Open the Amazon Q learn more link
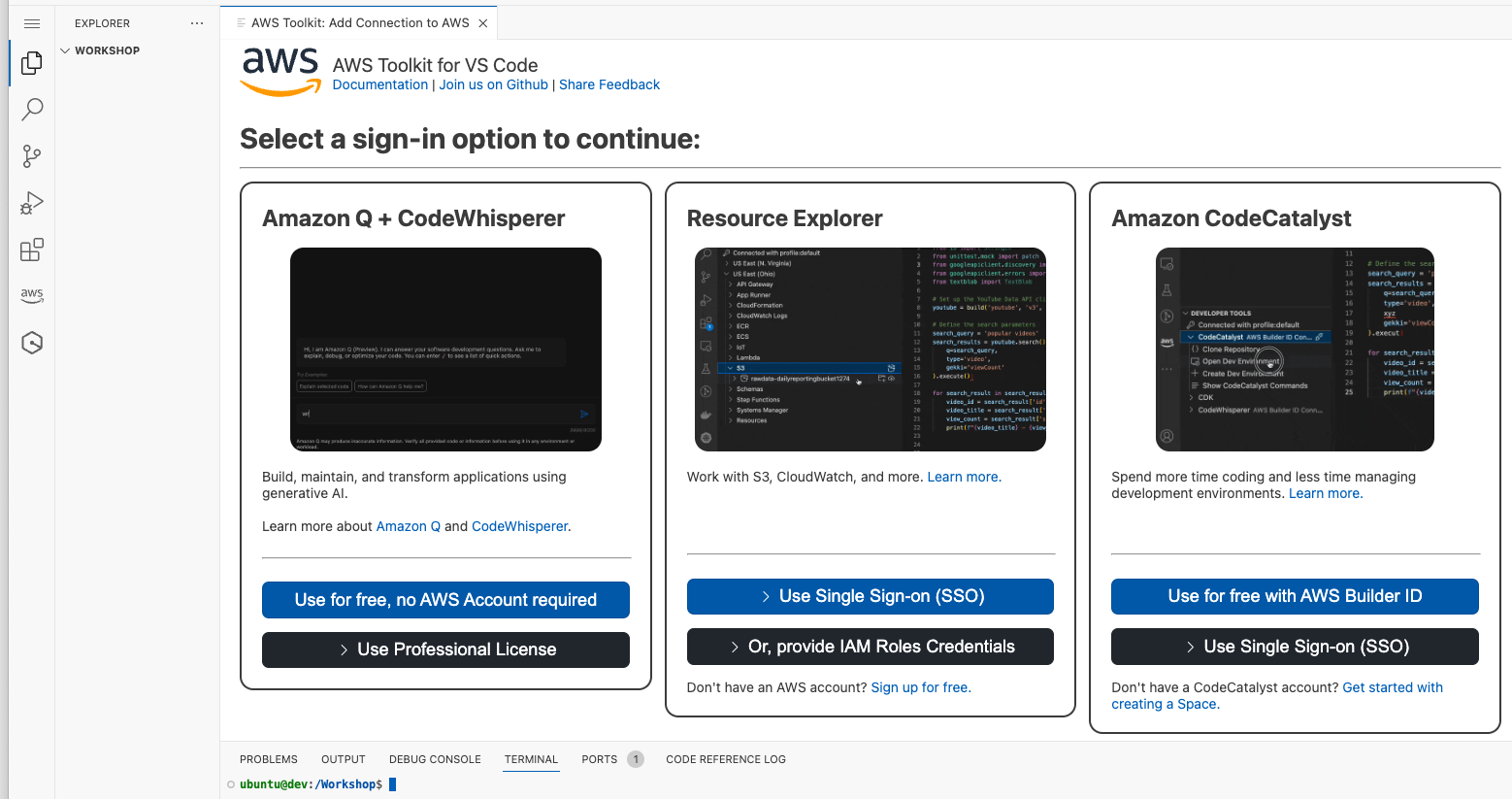The height and width of the screenshot is (799, 1512). pyautogui.click(x=408, y=526)
